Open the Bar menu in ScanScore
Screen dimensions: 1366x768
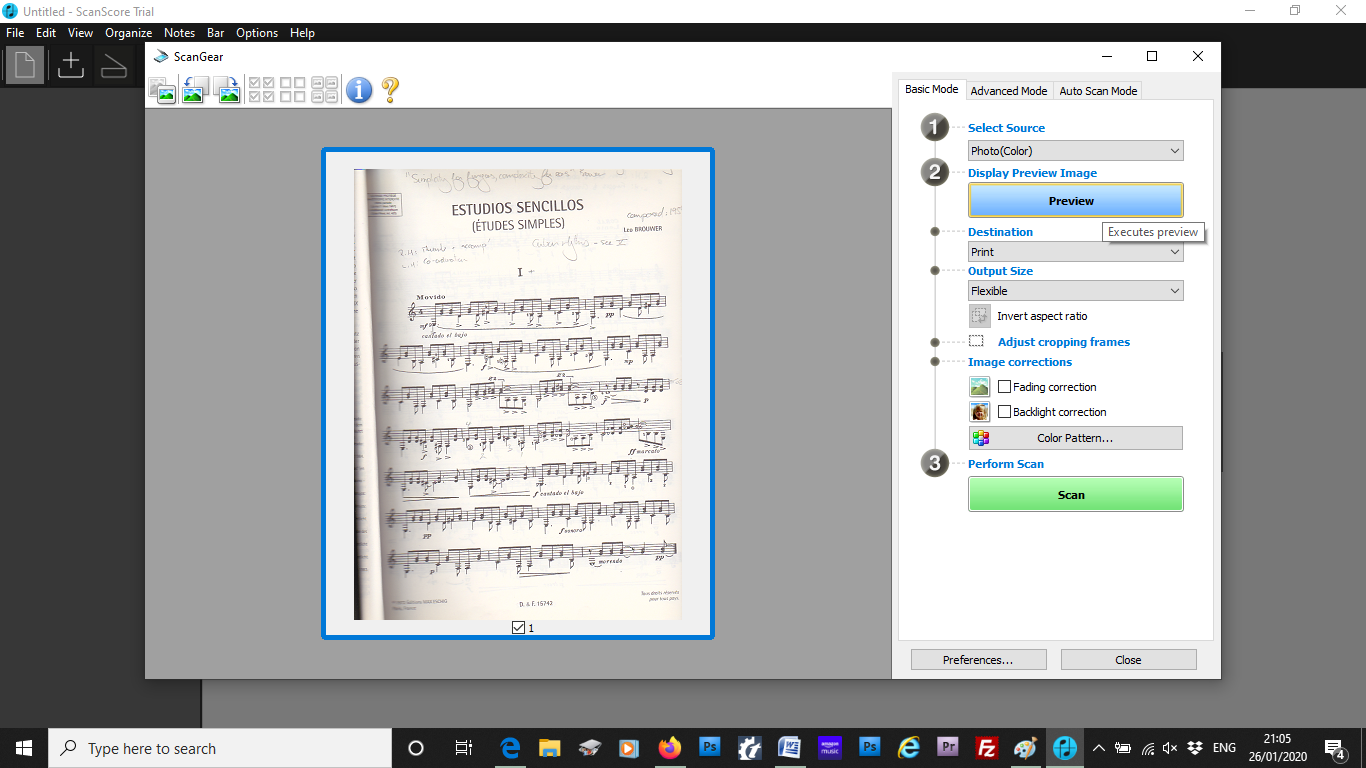(x=216, y=33)
